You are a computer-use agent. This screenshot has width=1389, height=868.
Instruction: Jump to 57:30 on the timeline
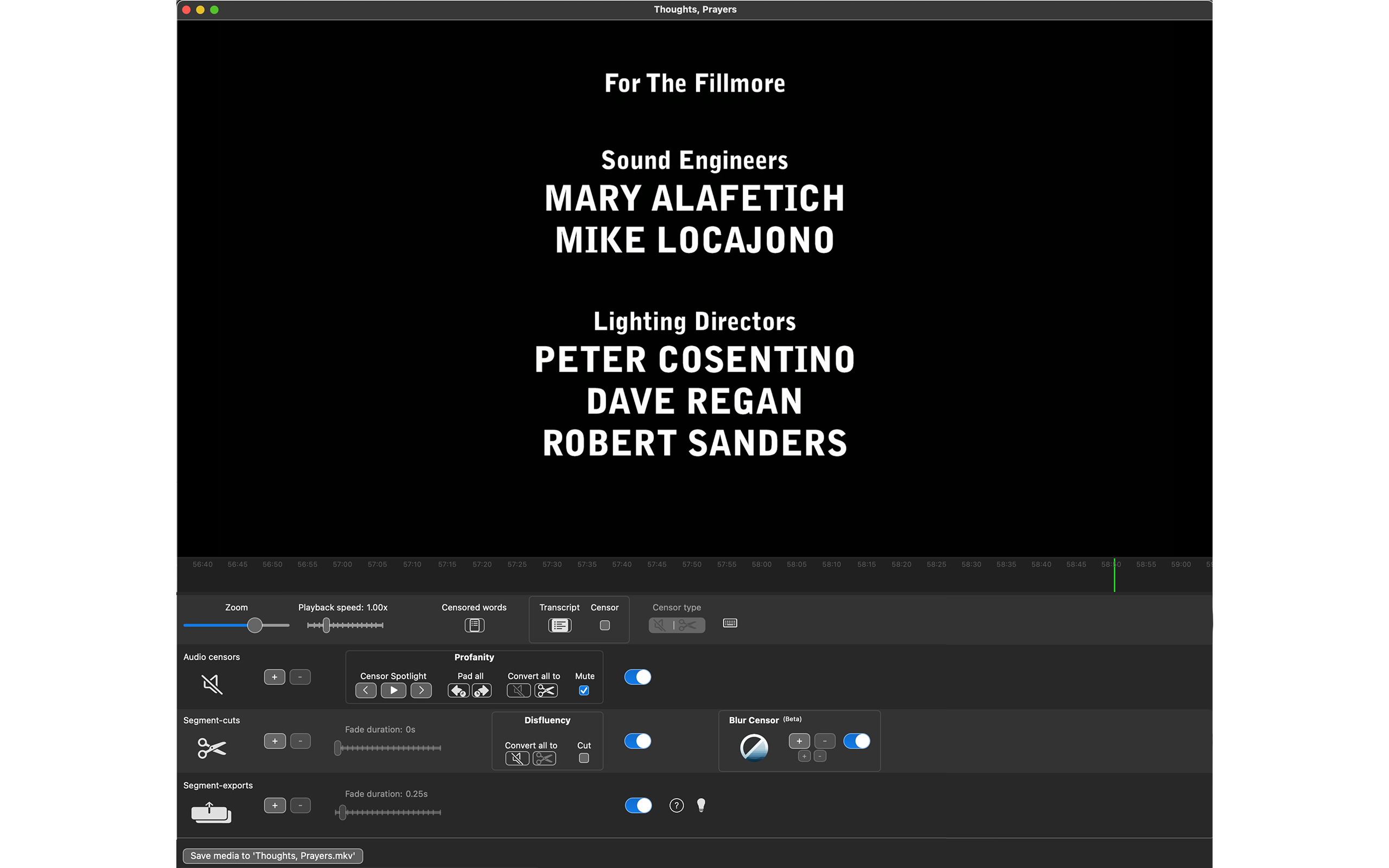tap(552, 564)
